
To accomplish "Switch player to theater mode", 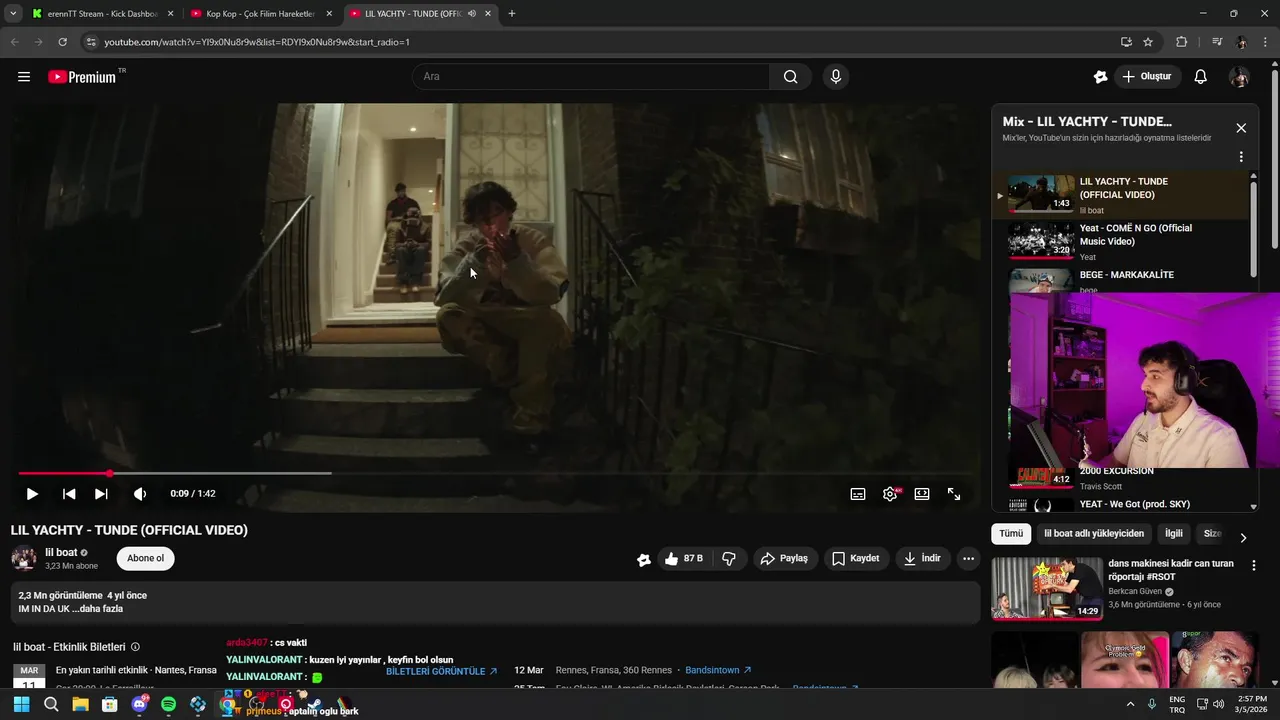I will 922,494.
